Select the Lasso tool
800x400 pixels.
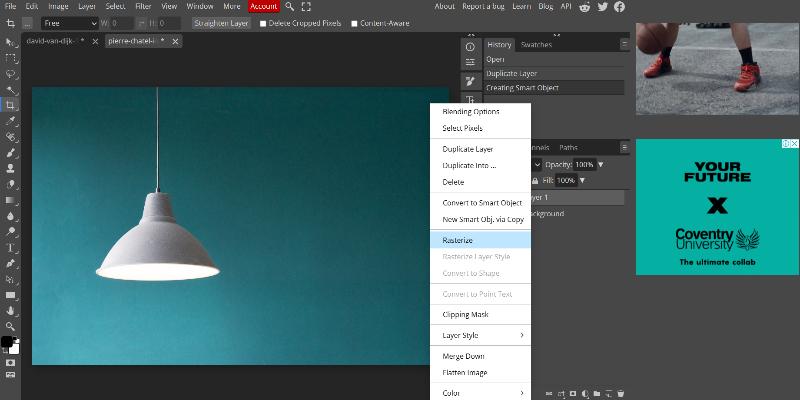[11, 73]
